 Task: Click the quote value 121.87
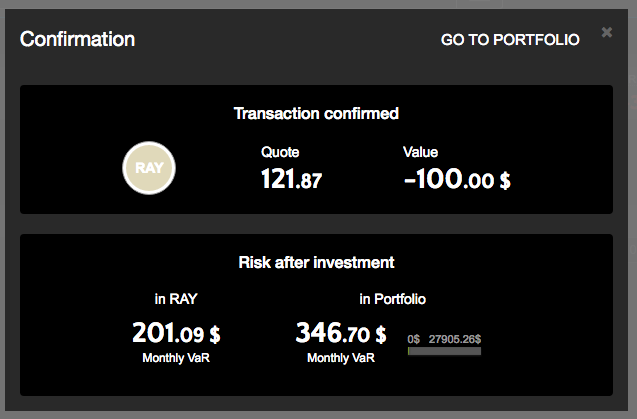point(291,180)
